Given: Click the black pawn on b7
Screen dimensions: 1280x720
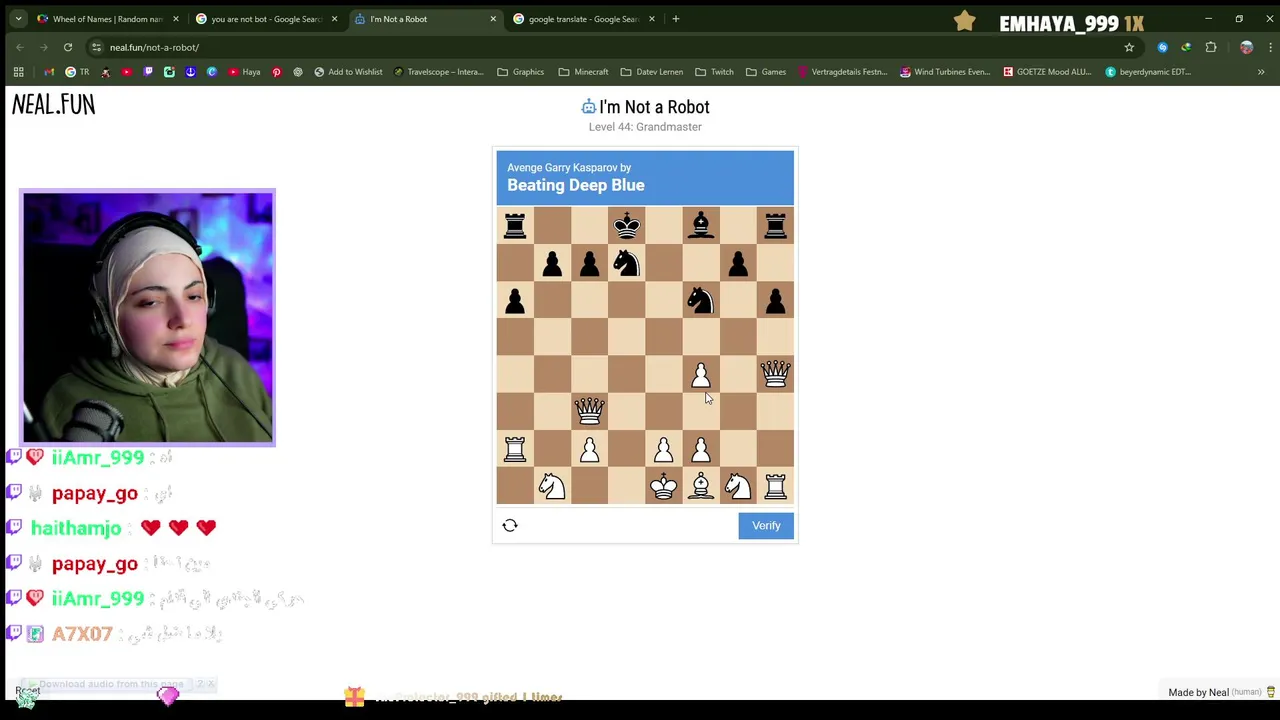Looking at the screenshot, I should (552, 263).
